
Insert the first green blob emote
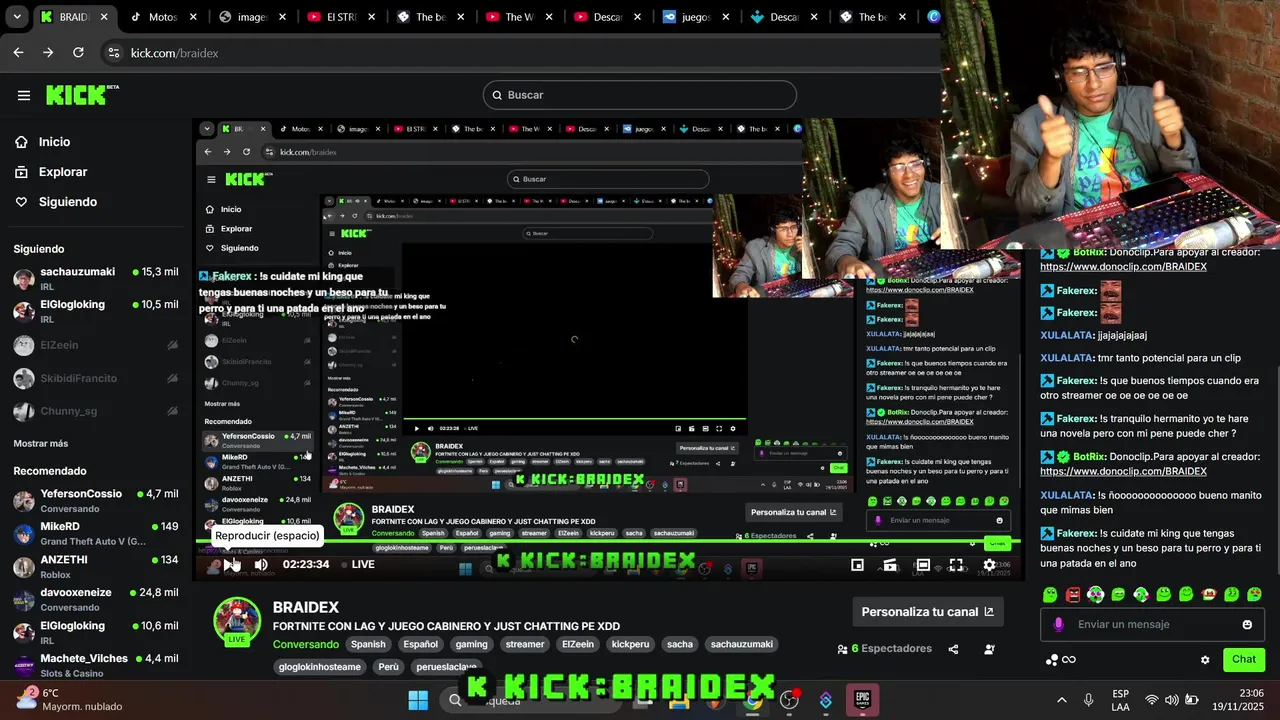point(1050,595)
